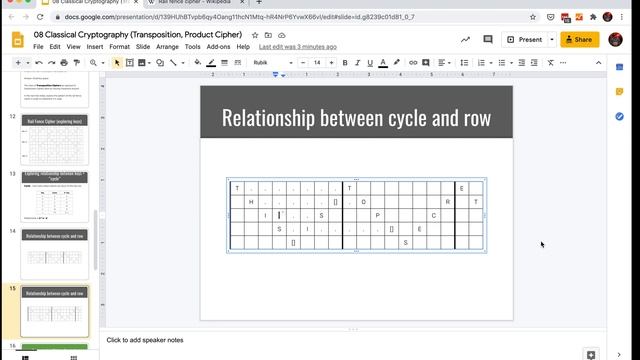The image size is (640, 360).
Task: Expand numbered list style dropdown arrow
Action: tap(491, 63)
